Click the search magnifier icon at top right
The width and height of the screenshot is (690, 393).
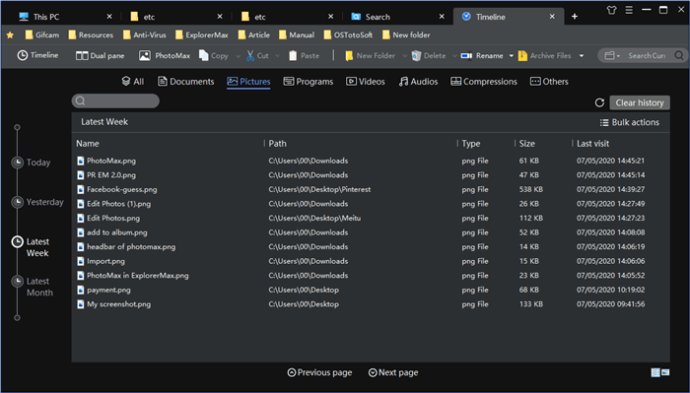click(x=679, y=55)
